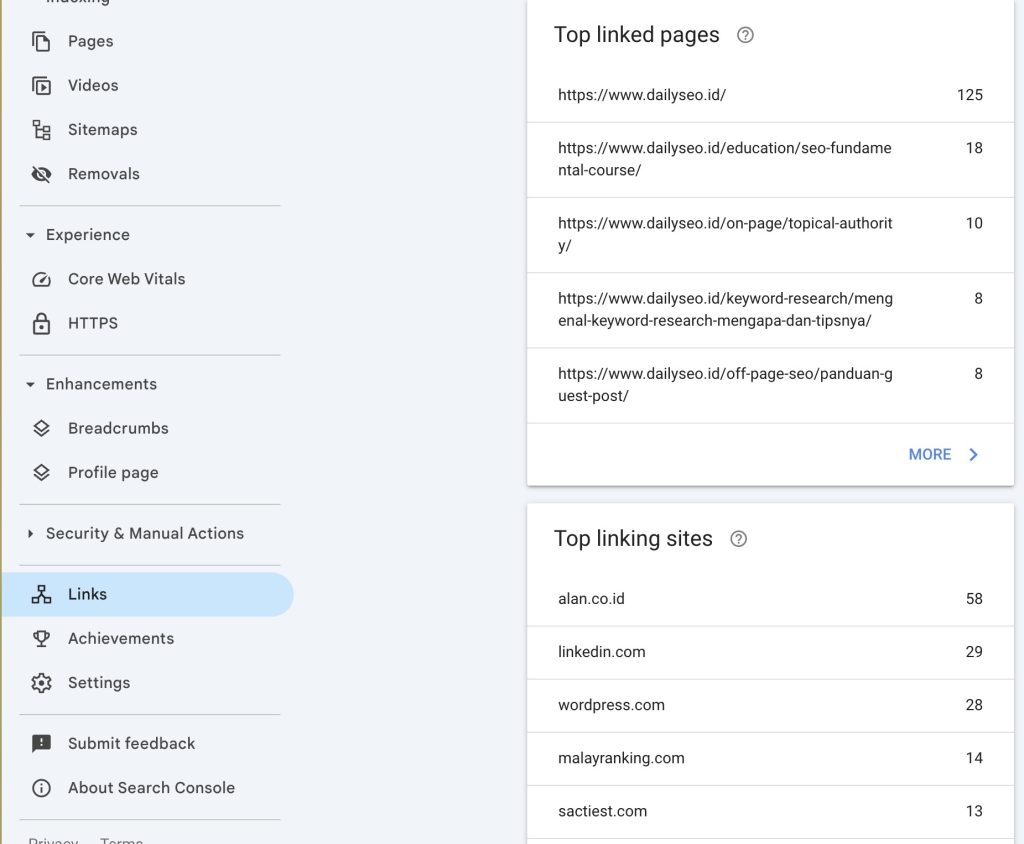
Task: Choose Submit feedback
Action: coord(147,744)
